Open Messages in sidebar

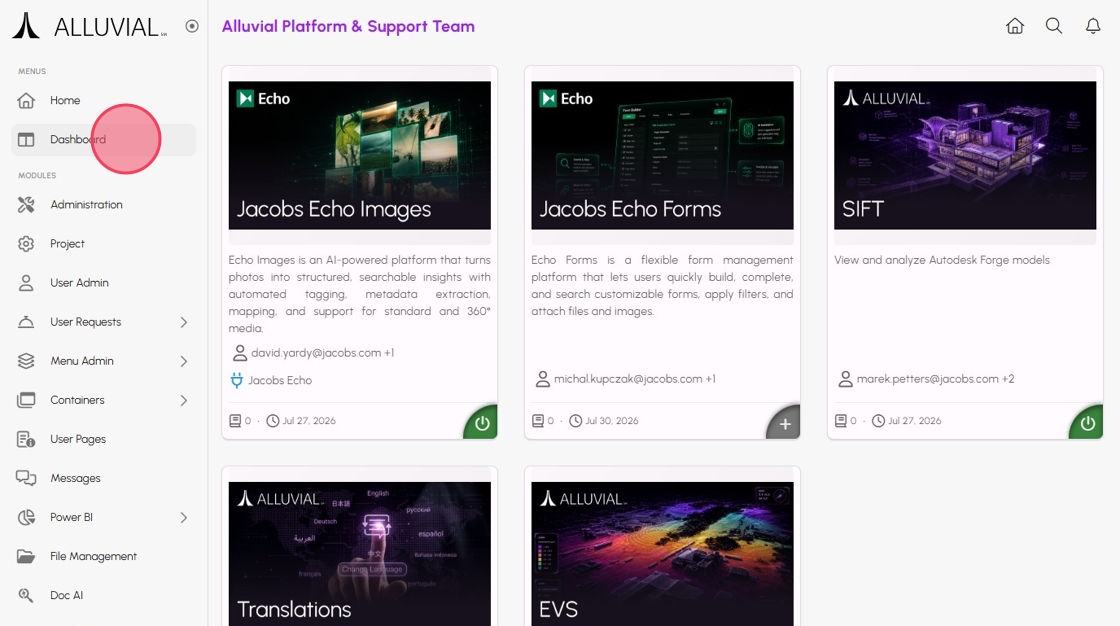tap(104, 478)
